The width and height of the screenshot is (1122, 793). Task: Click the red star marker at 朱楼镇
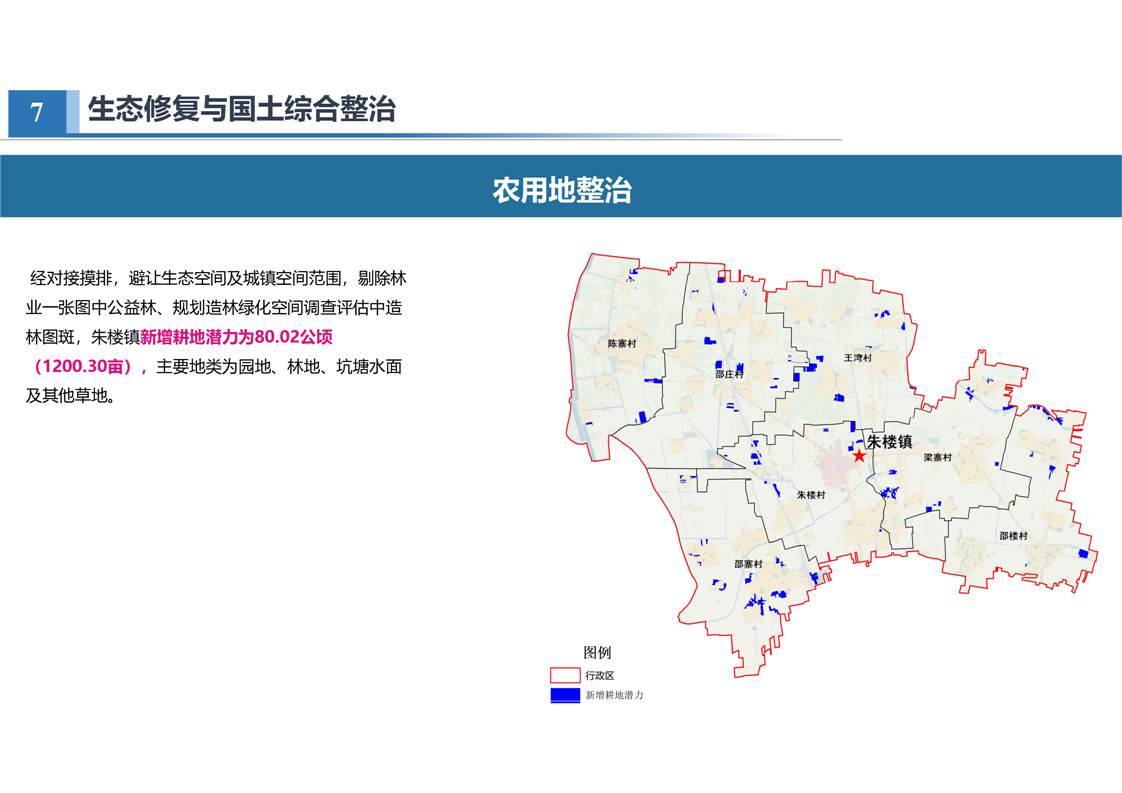tap(859, 456)
